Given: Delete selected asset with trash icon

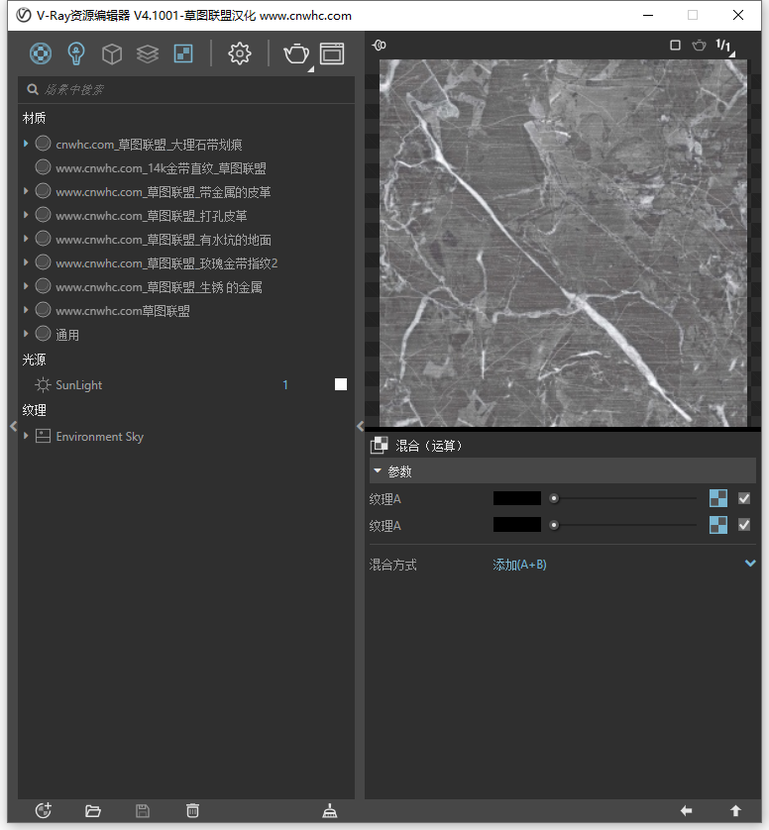Looking at the screenshot, I should point(193,810).
